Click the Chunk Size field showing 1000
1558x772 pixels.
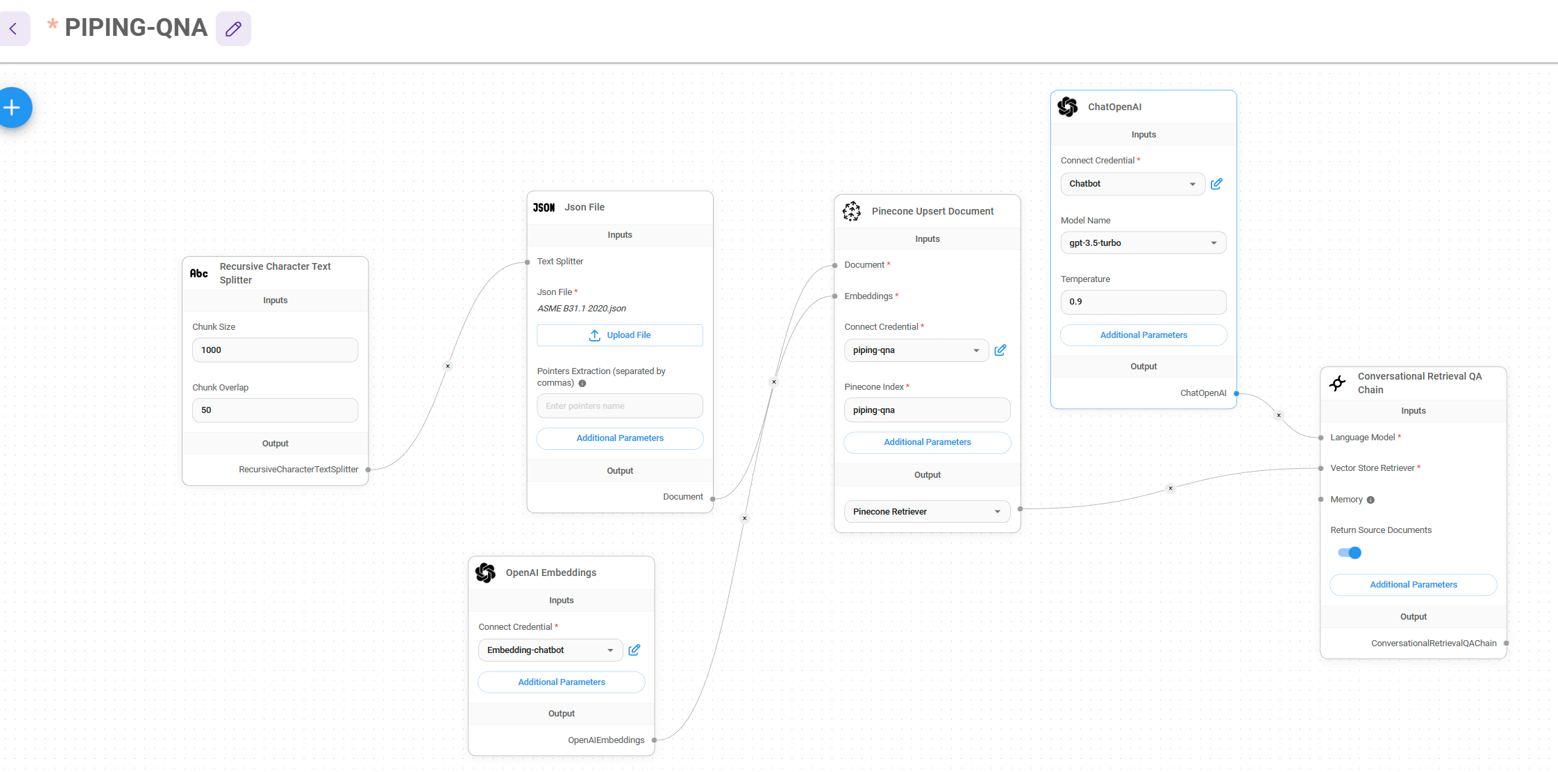275,350
